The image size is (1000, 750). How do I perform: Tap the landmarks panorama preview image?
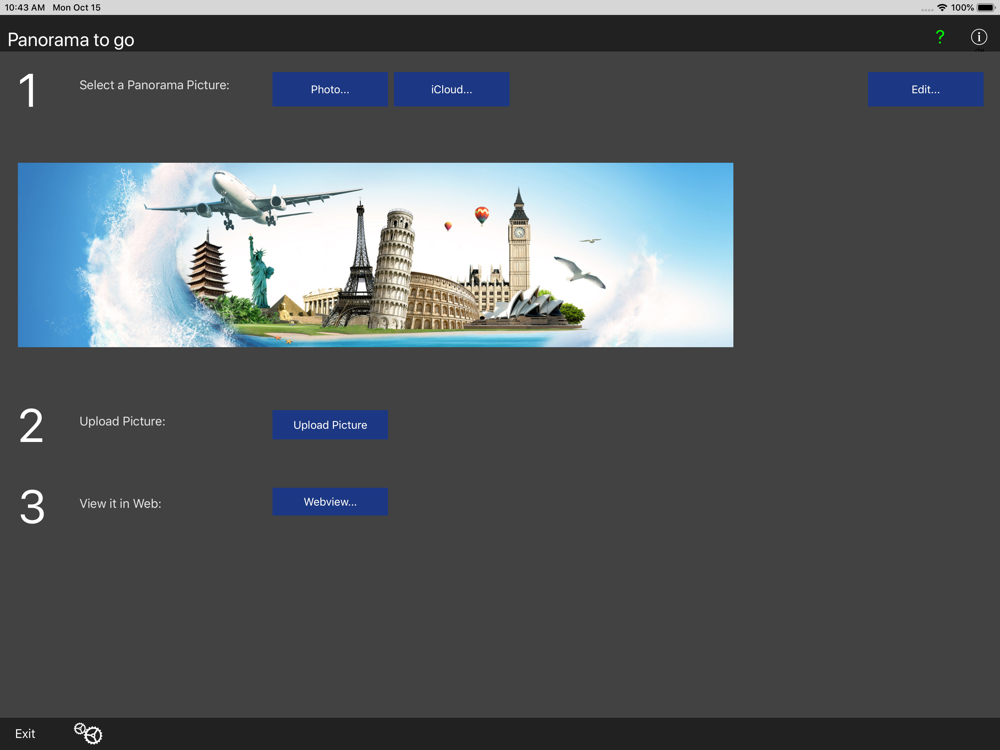(376, 255)
